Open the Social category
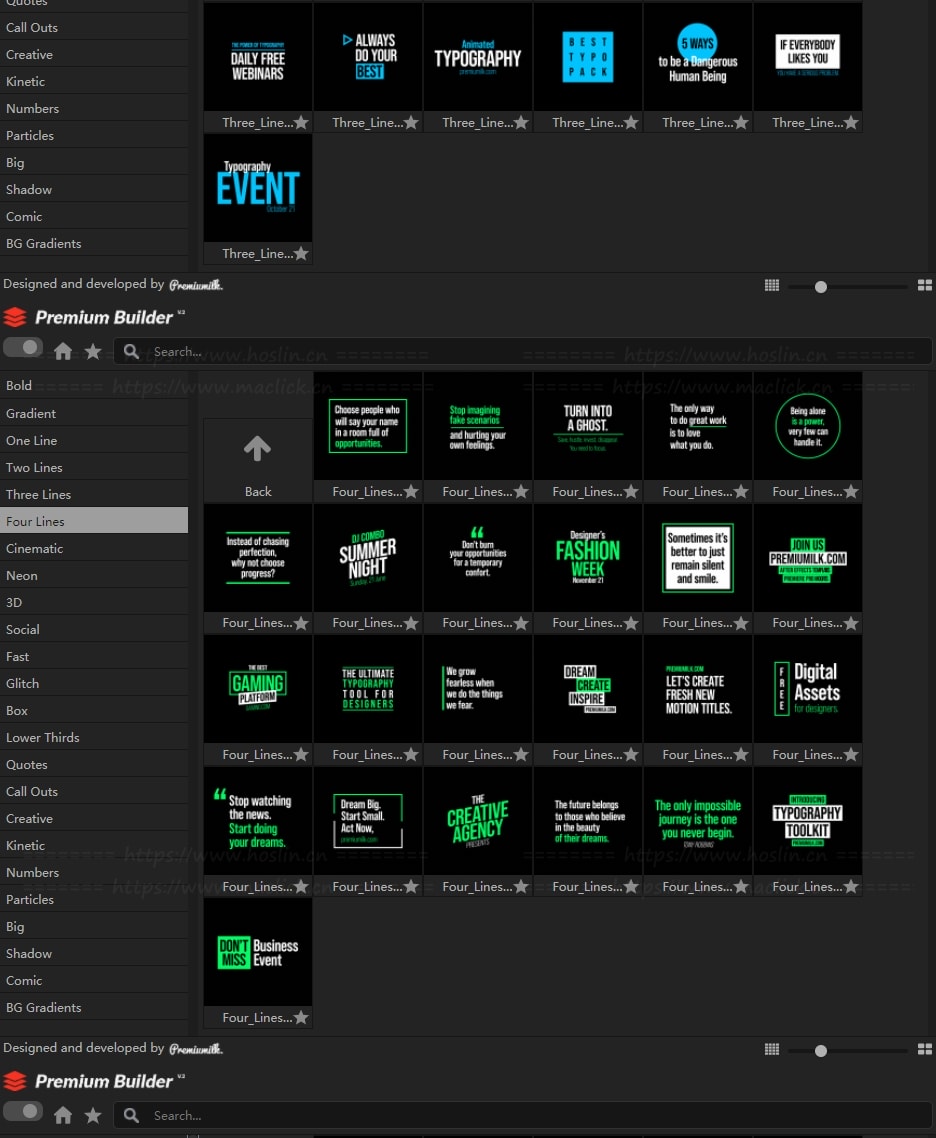Viewport: 936px width, 1138px height. coord(94,630)
